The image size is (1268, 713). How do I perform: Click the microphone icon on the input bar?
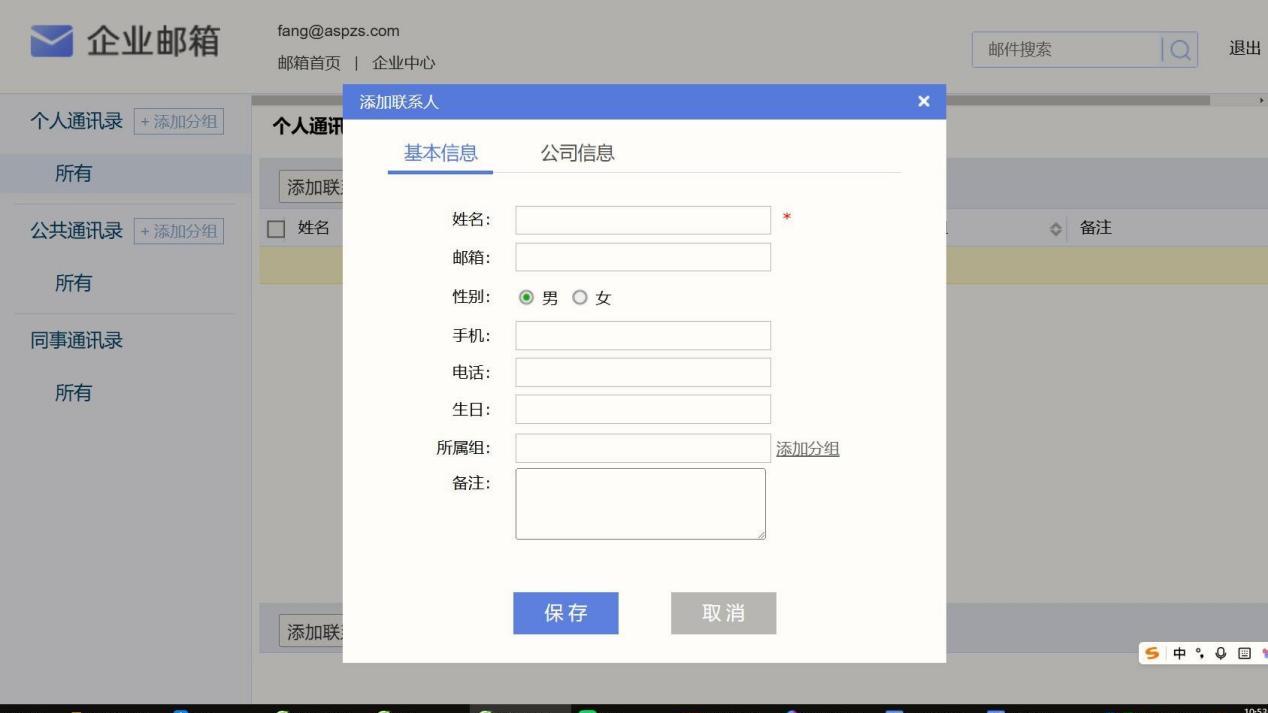pyautogui.click(x=1220, y=653)
